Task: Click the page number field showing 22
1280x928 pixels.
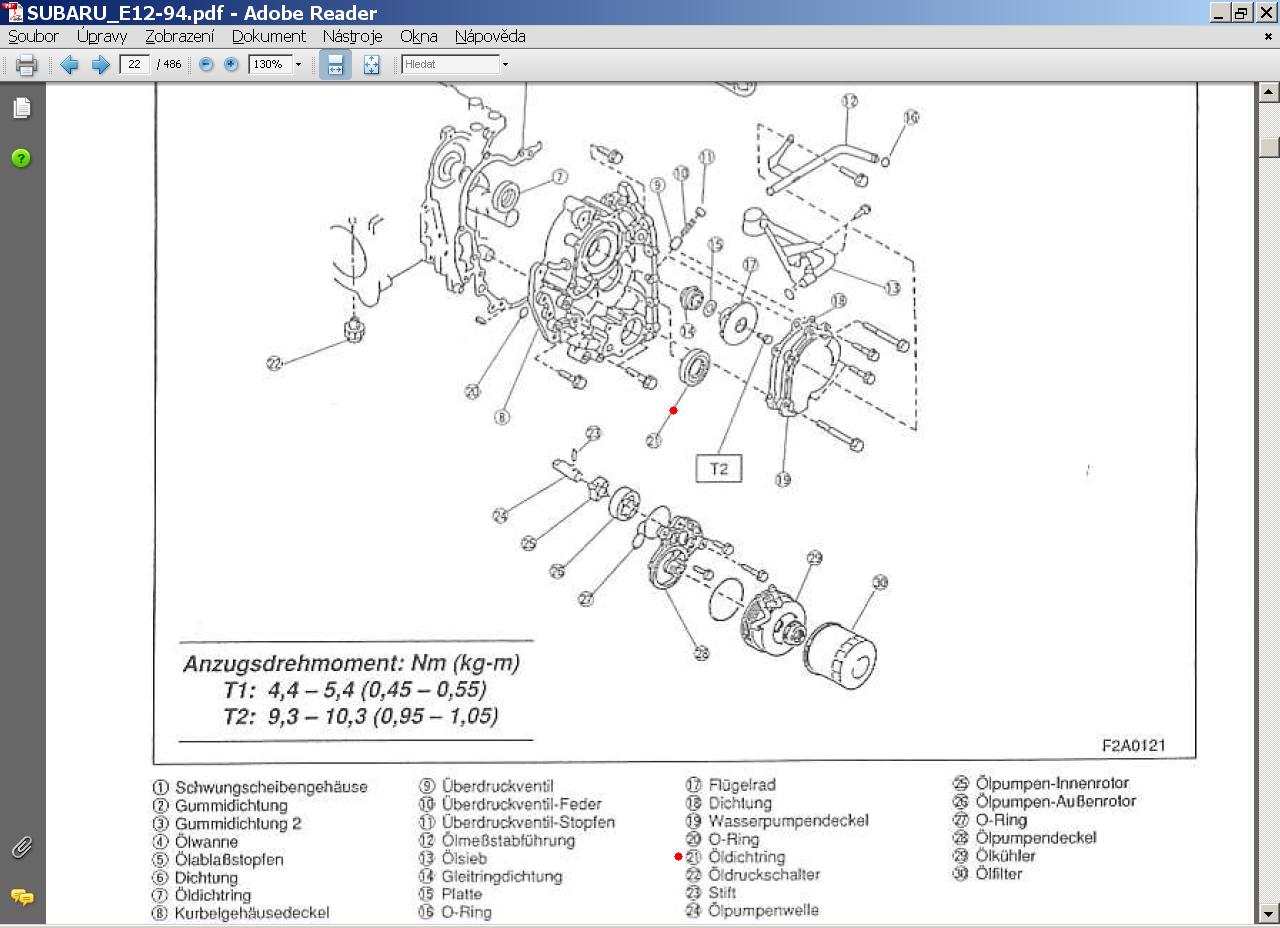Action: coord(134,65)
